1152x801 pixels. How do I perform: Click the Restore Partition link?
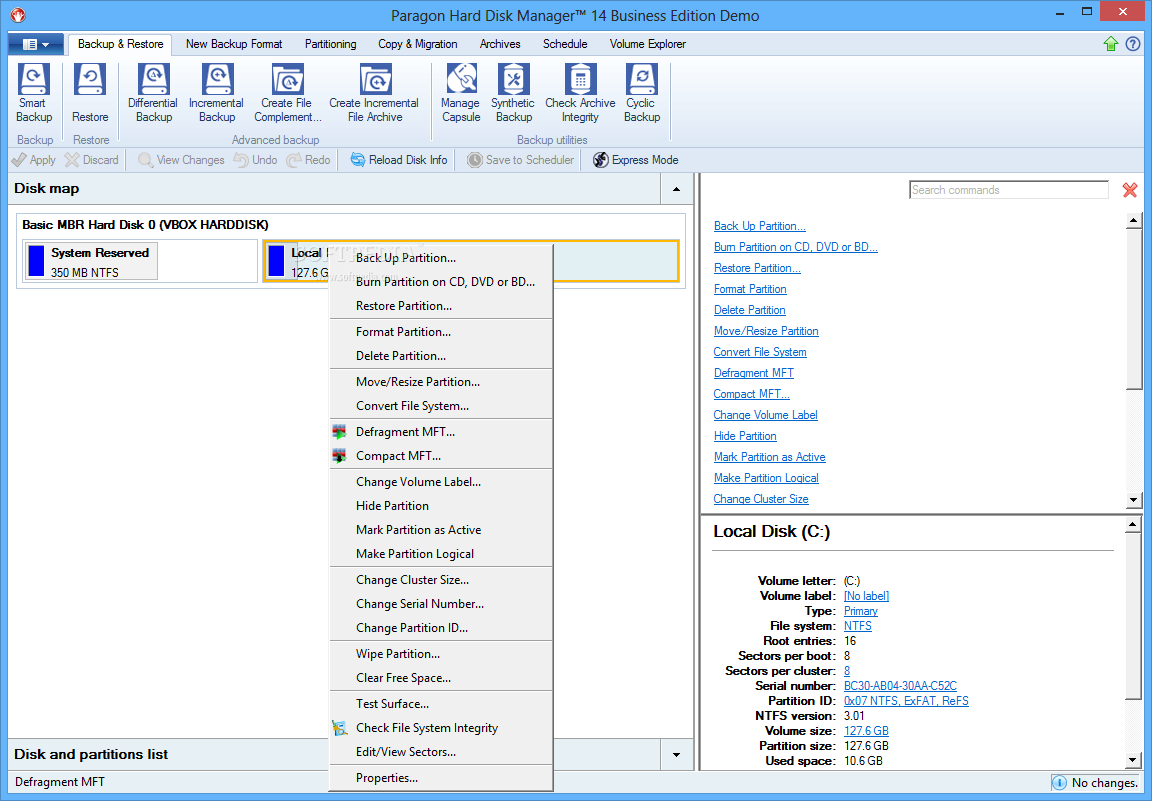pyautogui.click(x=757, y=268)
